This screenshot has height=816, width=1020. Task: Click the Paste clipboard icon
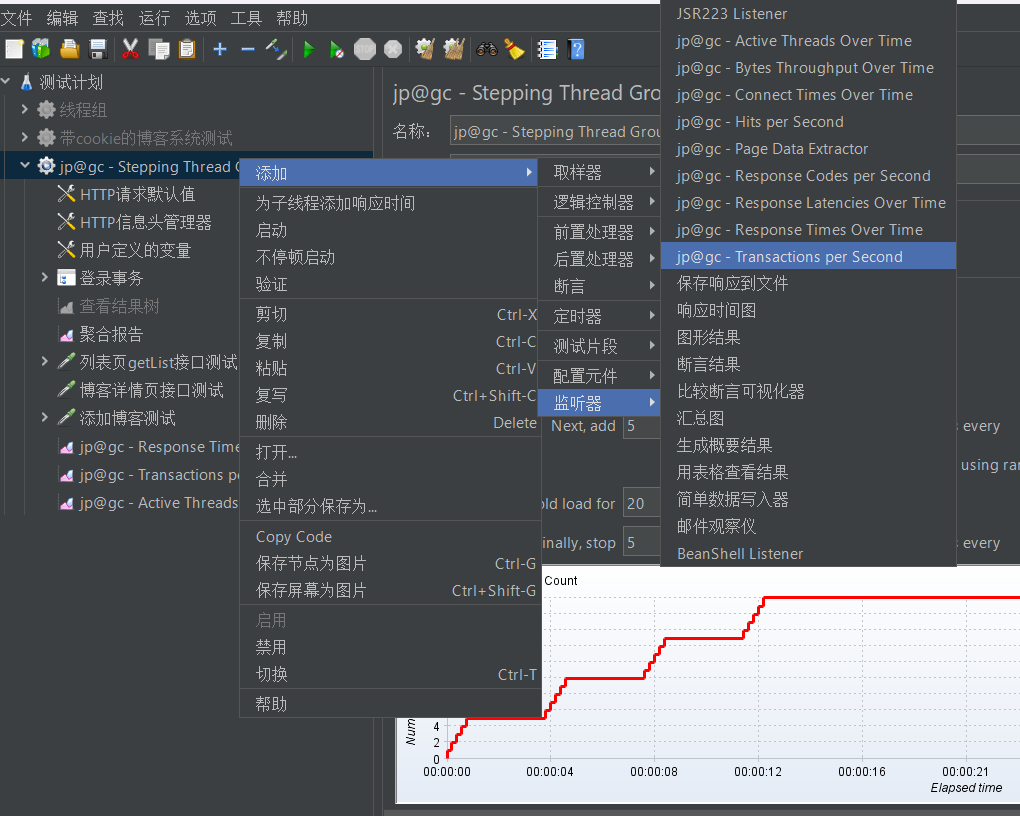pos(187,49)
